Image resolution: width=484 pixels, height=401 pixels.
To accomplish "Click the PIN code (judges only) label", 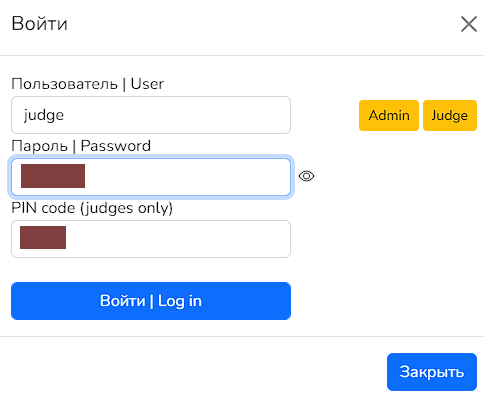I will tap(92, 208).
